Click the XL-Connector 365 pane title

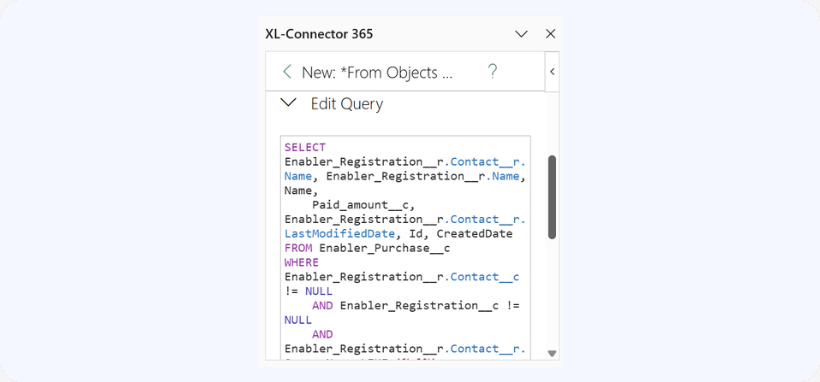coord(319,34)
